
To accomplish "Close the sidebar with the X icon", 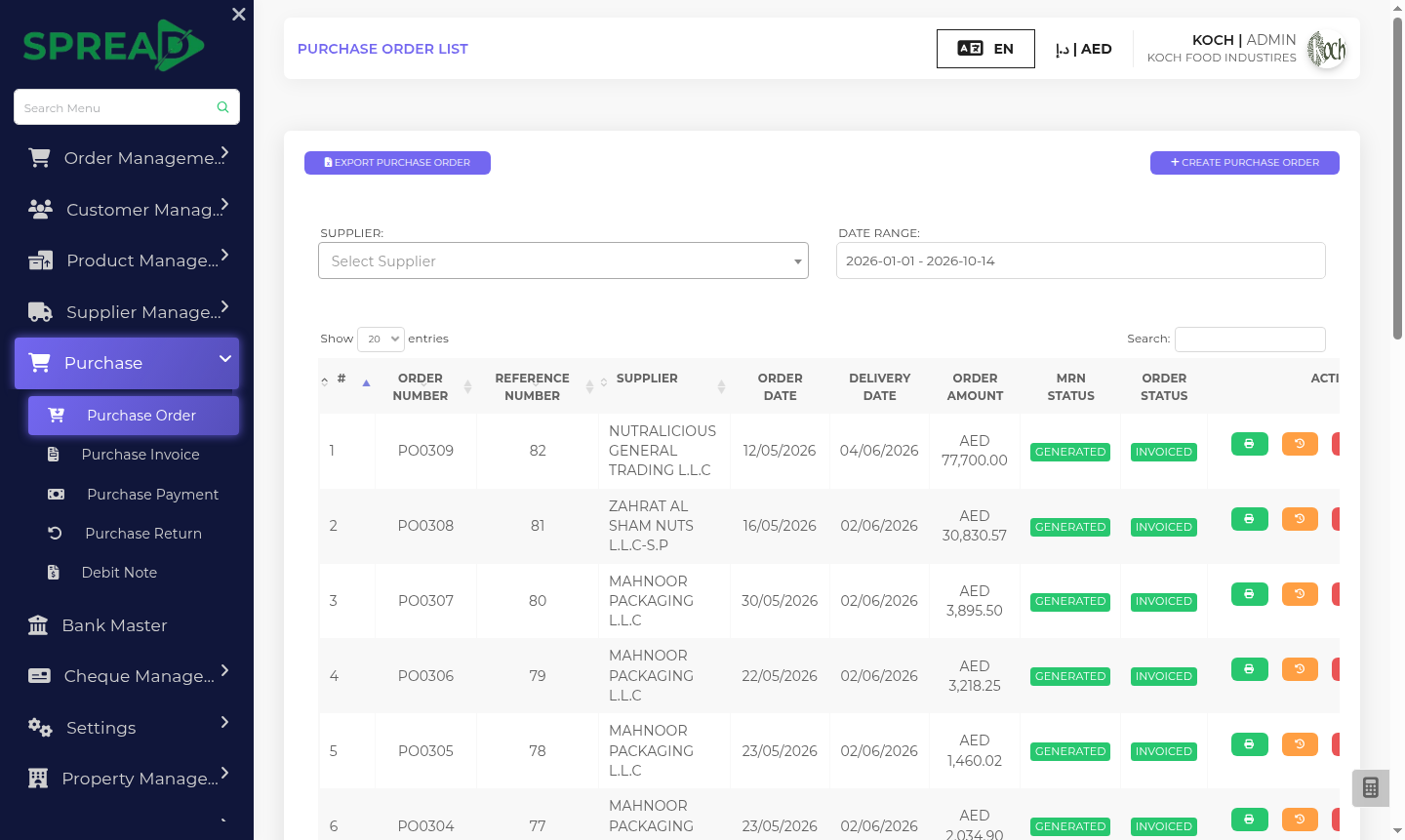I will click(x=239, y=15).
